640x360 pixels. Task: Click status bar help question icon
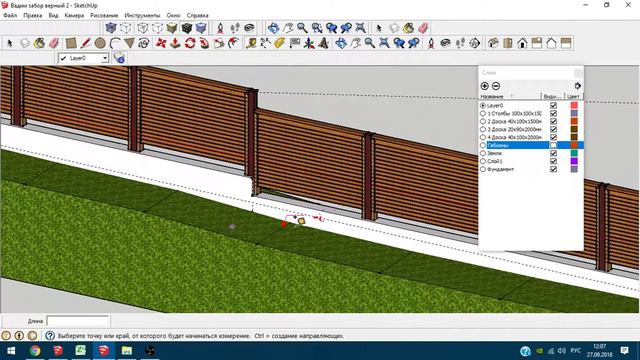pos(50,336)
